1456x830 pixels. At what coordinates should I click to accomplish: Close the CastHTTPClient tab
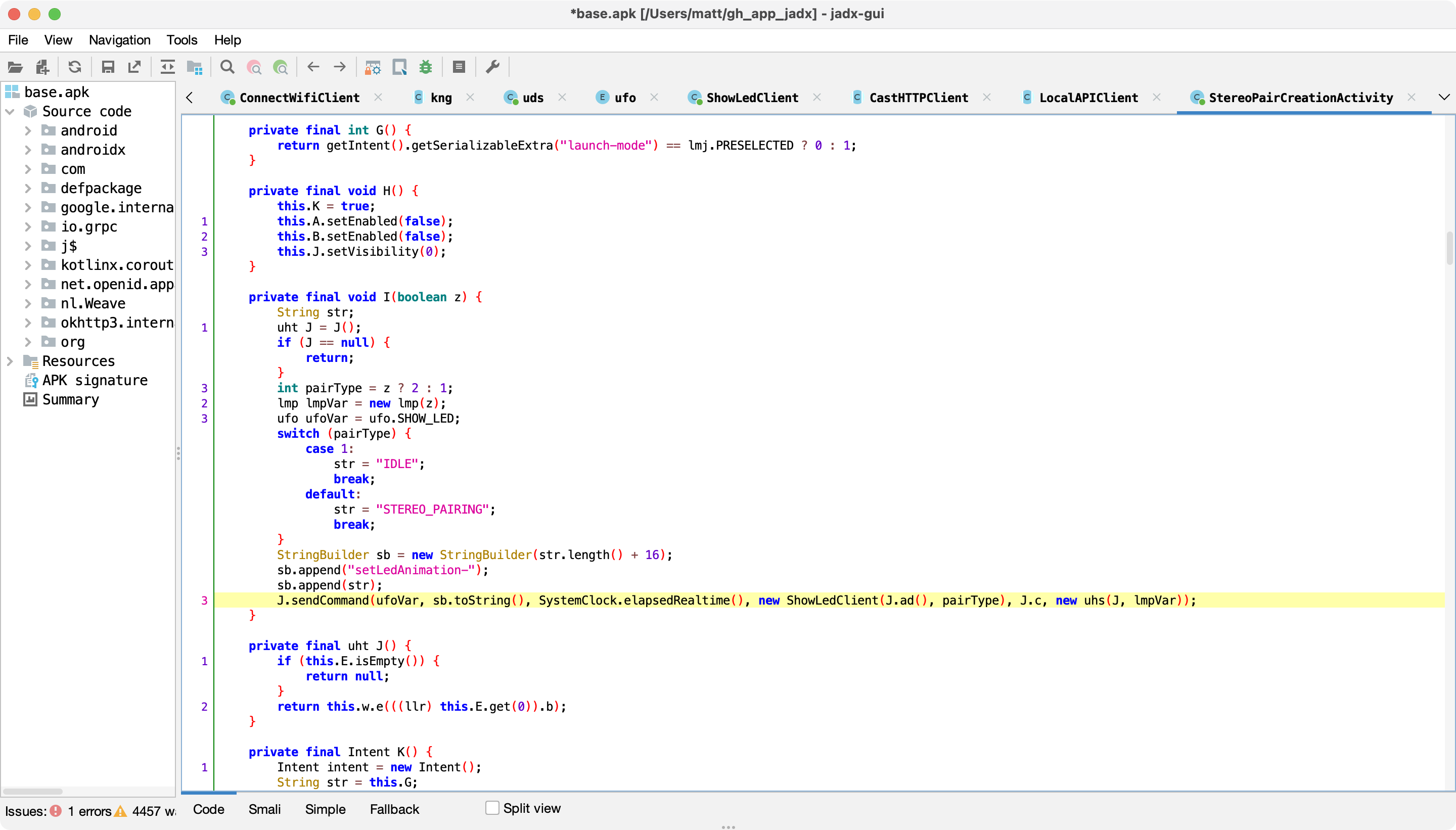(987, 98)
